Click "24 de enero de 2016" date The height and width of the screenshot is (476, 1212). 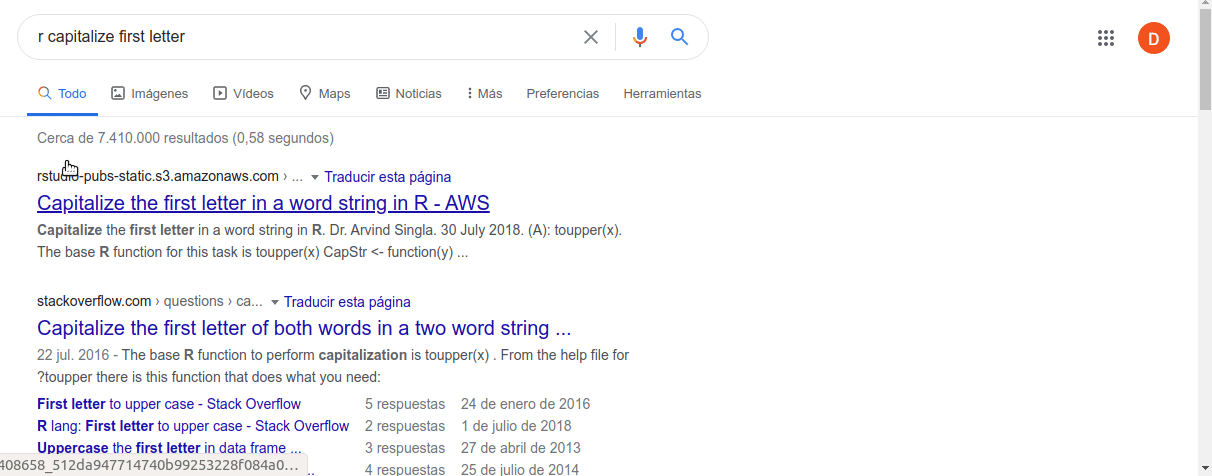[526, 404]
